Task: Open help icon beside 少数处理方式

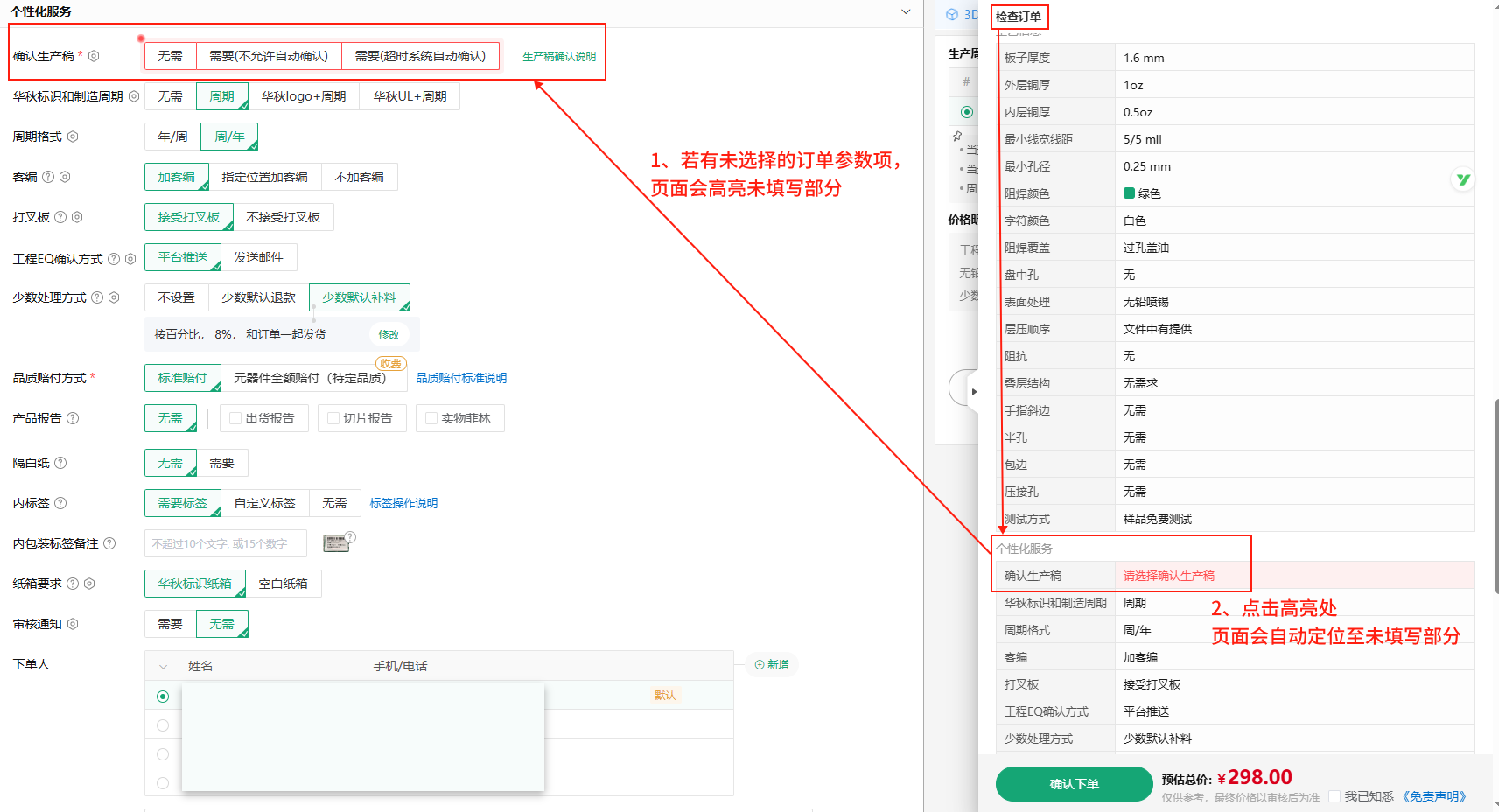Action: point(98,297)
